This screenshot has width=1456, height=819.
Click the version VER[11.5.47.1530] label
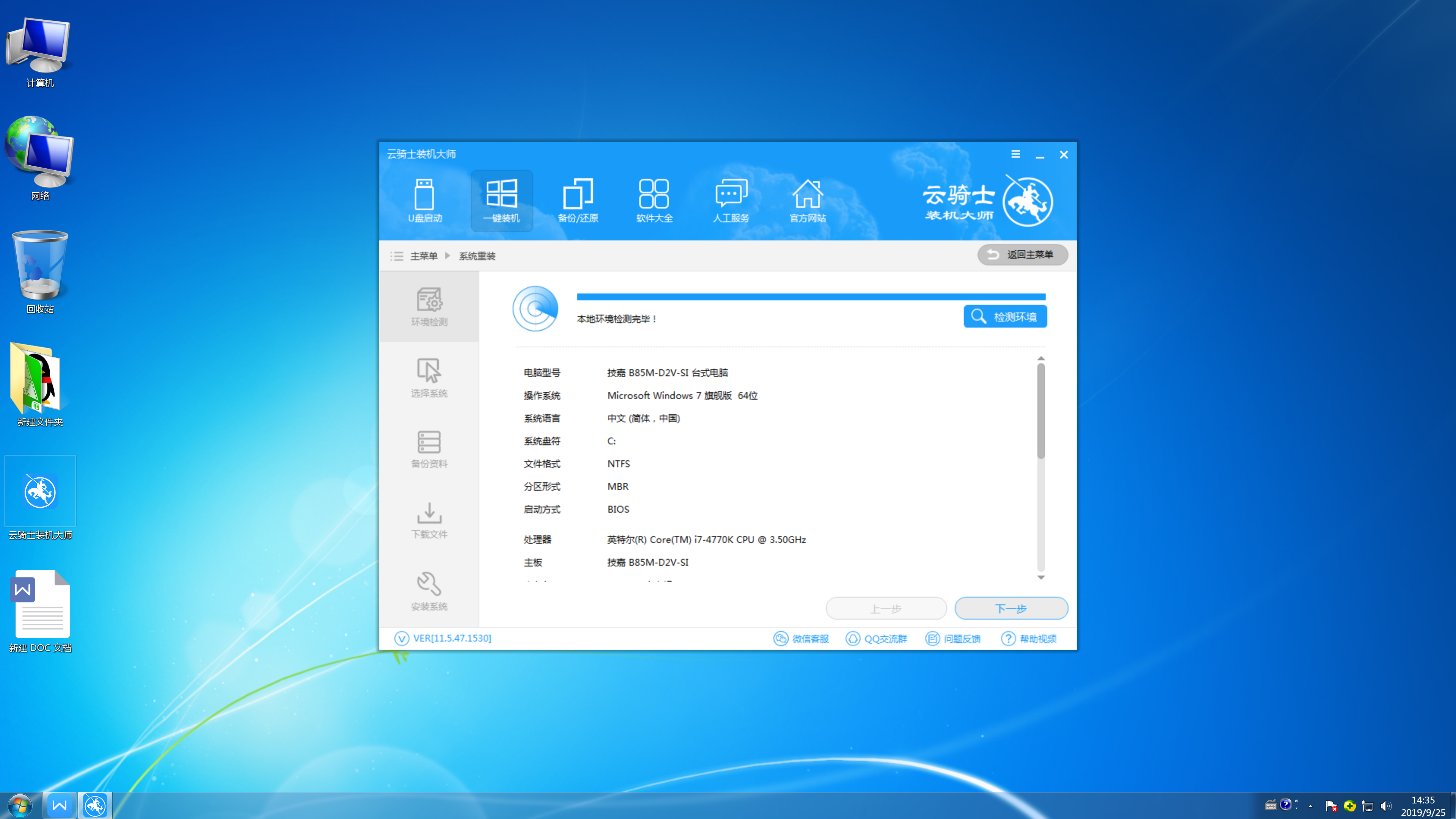pyautogui.click(x=452, y=638)
